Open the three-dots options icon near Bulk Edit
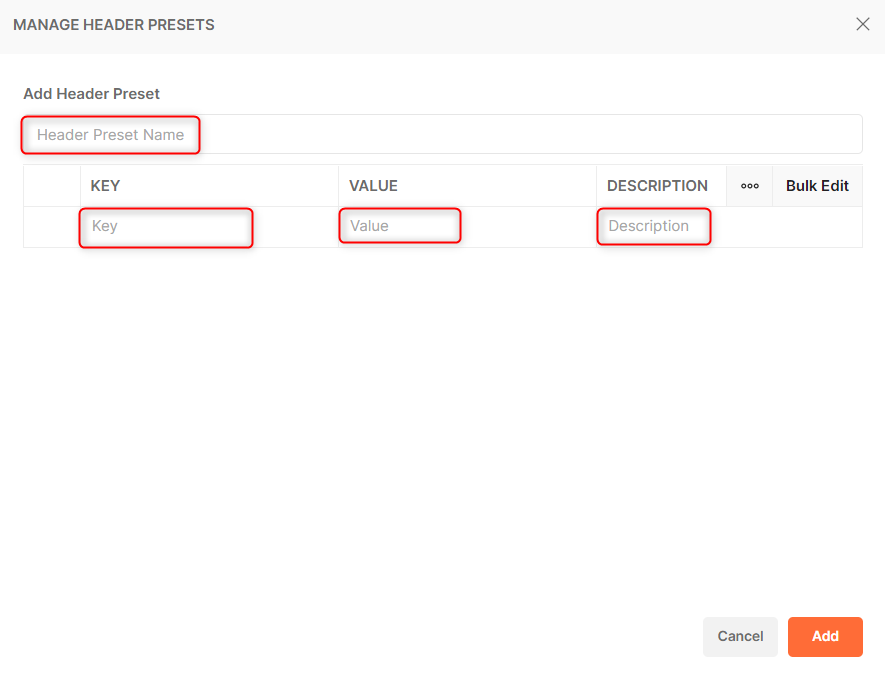This screenshot has height=680, width=885. coord(749,186)
